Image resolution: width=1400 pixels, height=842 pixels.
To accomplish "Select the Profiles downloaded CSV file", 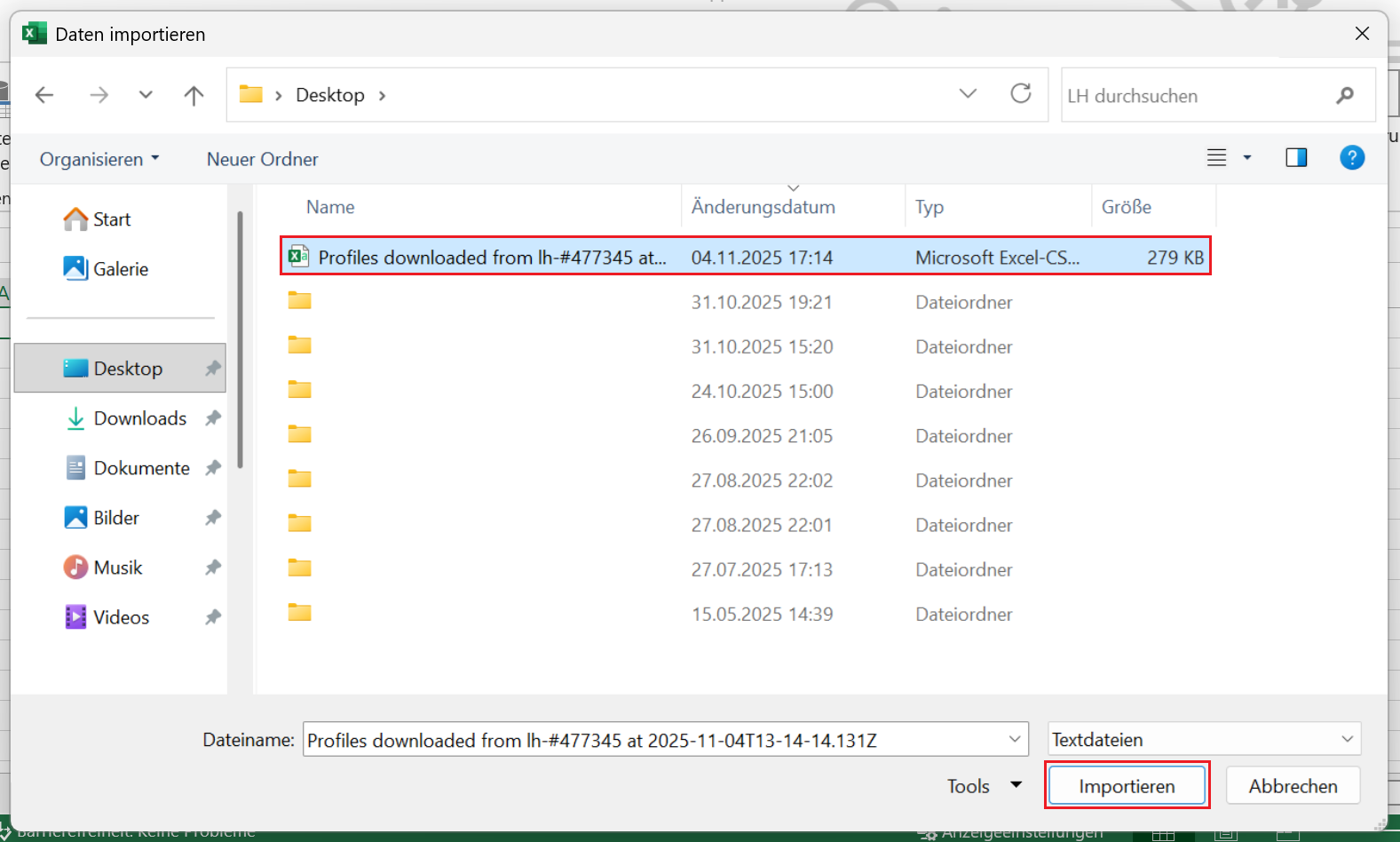I will tap(491, 258).
